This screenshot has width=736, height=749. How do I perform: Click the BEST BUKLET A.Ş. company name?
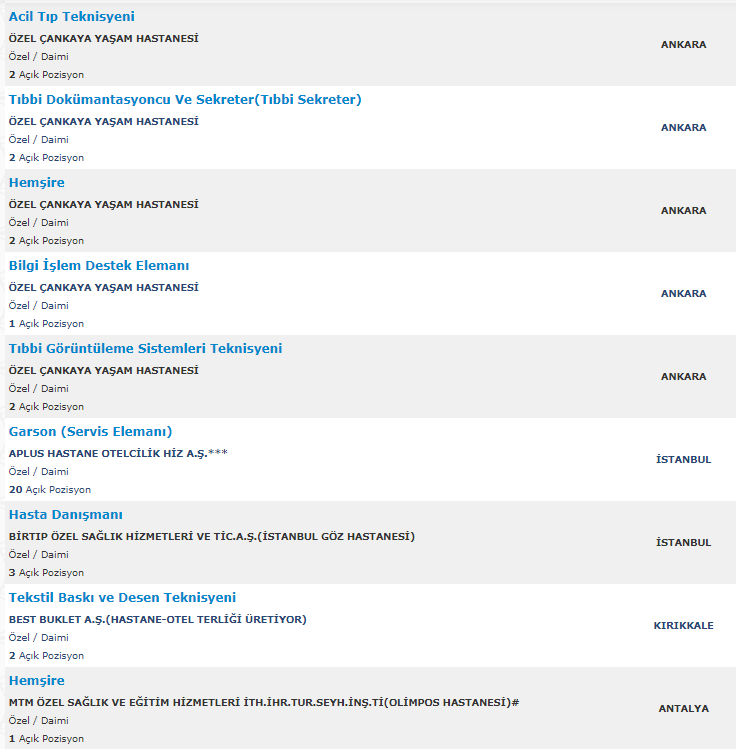[x=157, y=620]
